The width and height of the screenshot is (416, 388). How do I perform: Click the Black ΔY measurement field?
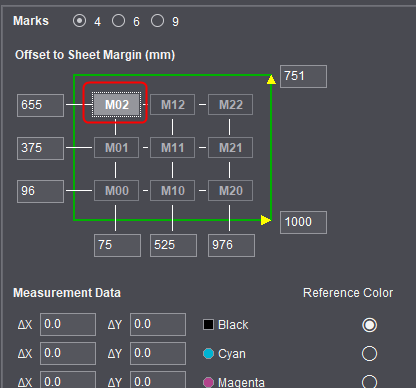point(158,324)
